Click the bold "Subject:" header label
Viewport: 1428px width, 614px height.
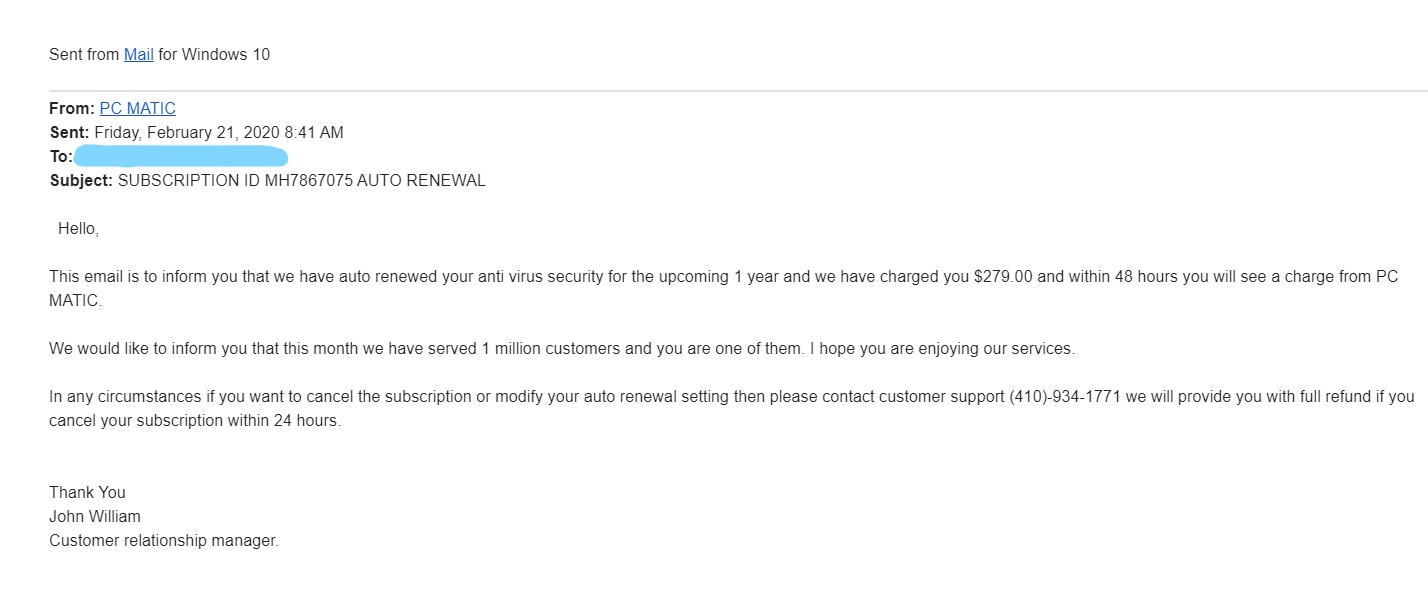pyautogui.click(x=81, y=181)
